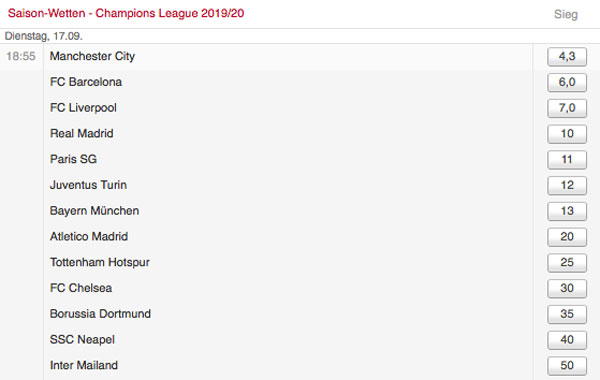The width and height of the screenshot is (600, 380).
Task: Choose the 20 odds for Atletico Madrid
Action: [x=567, y=237]
